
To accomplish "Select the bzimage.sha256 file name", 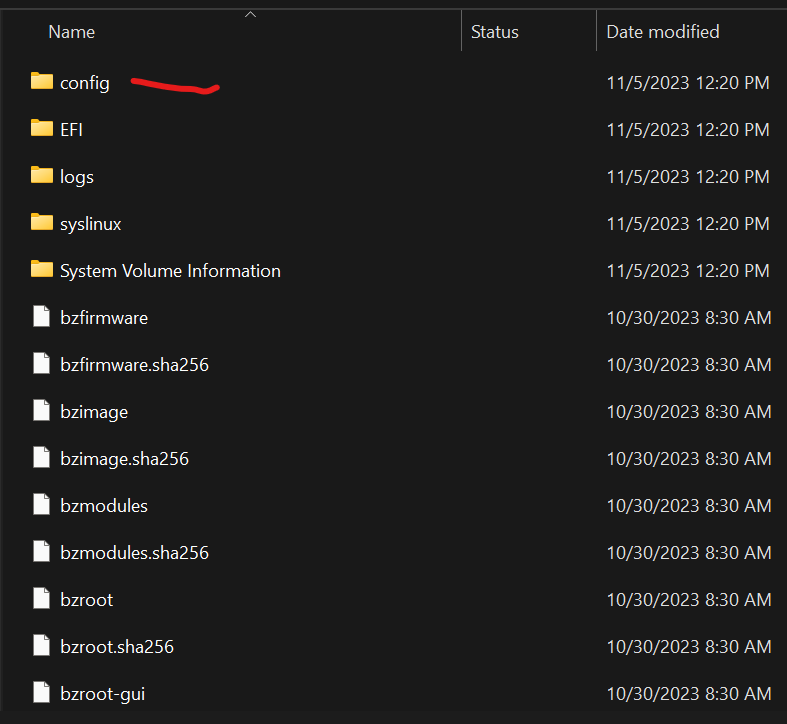I will (124, 459).
